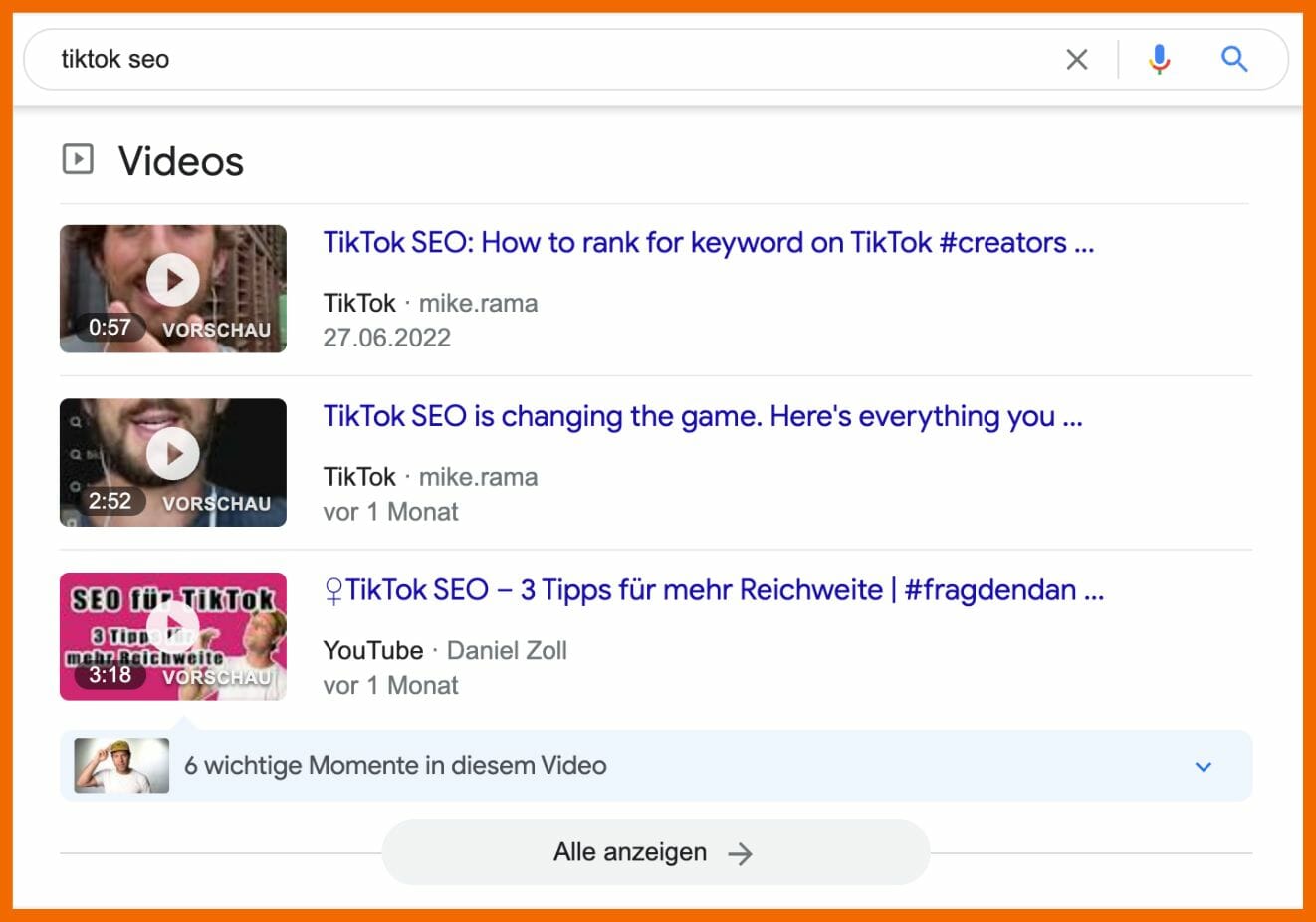Click the YouTube source label
The image size is (1316, 922).
373,650
